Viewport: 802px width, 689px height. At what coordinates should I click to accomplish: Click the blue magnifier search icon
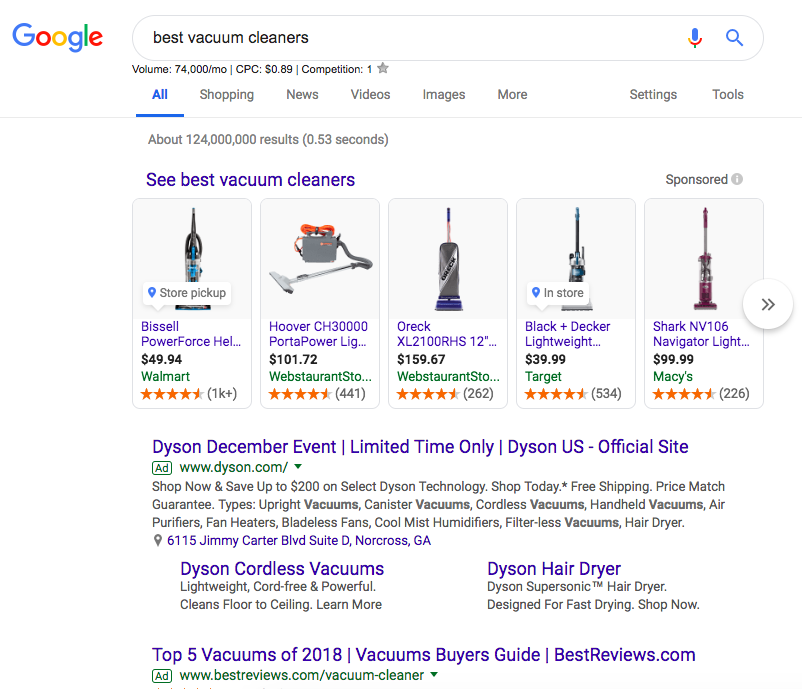coord(734,38)
